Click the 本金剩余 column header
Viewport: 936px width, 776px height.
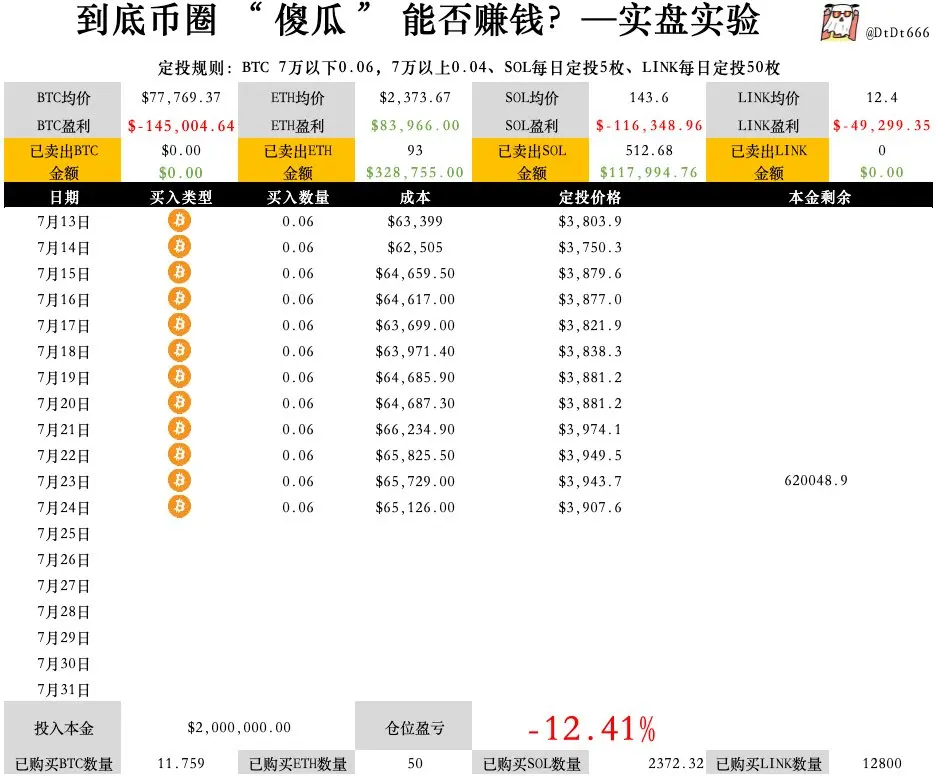click(x=820, y=197)
